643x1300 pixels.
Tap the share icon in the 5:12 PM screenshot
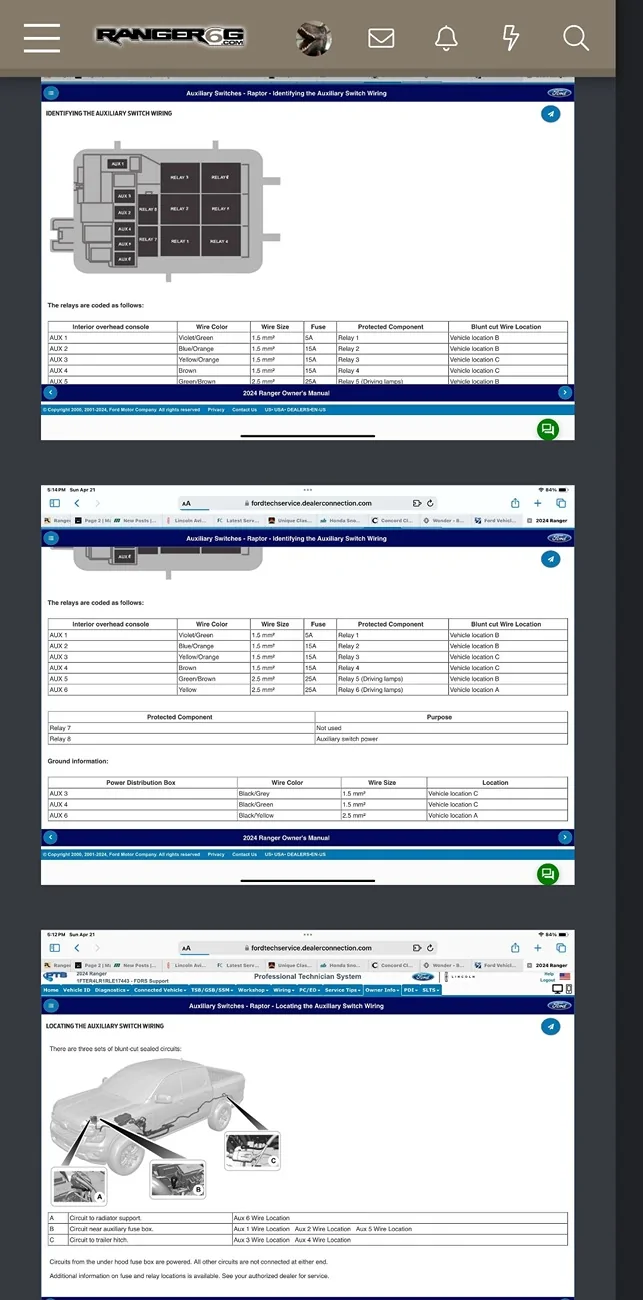pyautogui.click(x=515, y=947)
